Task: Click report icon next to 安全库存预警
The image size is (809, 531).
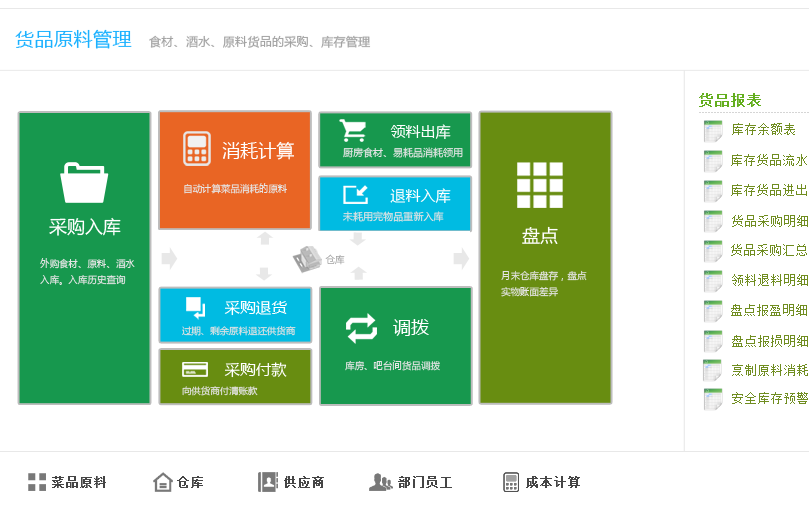Action: pyautogui.click(x=713, y=399)
